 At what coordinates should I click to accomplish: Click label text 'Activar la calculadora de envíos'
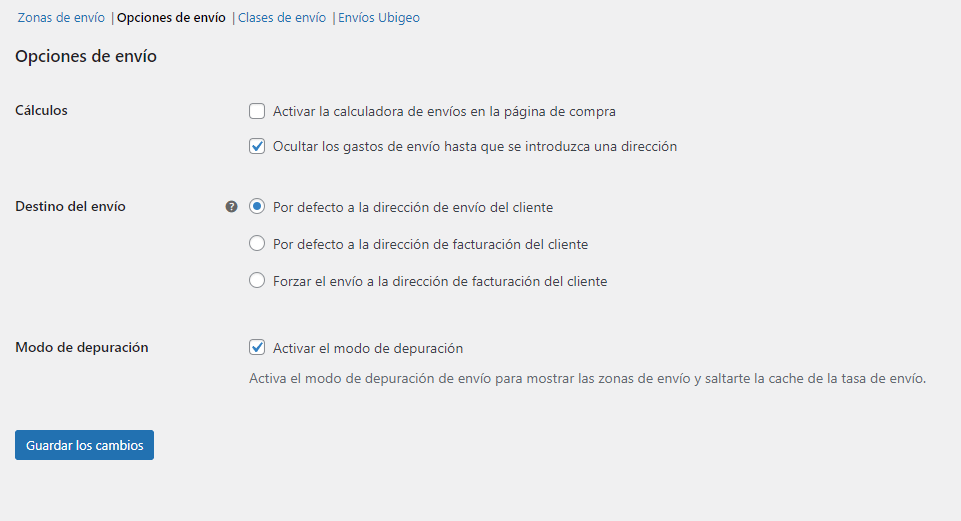click(x=371, y=112)
